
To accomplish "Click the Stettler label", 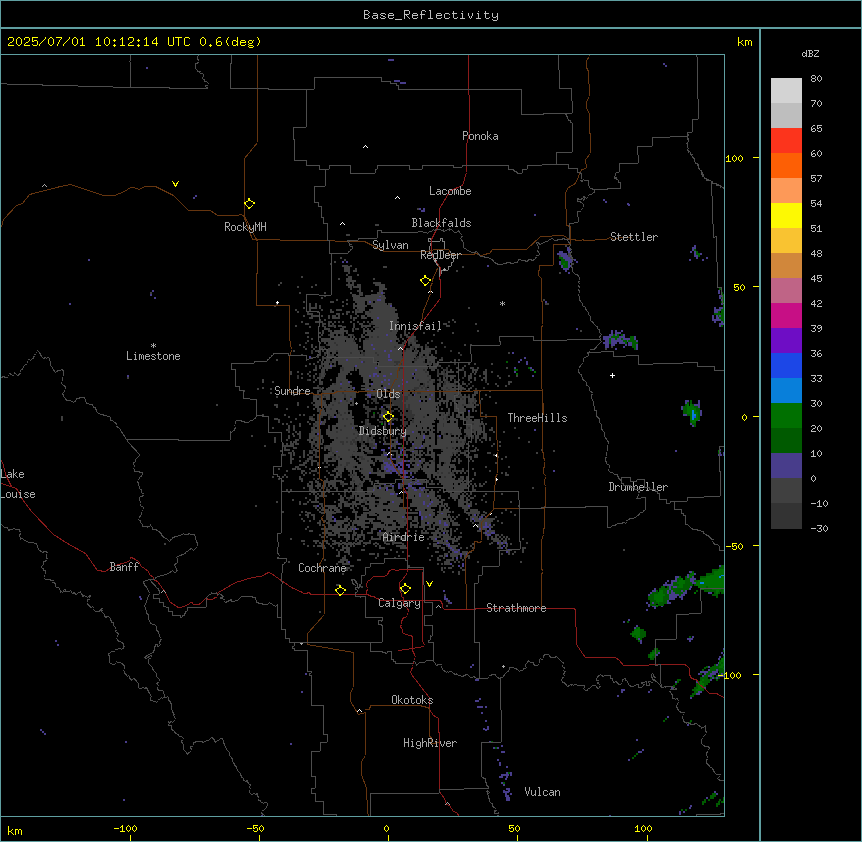I will click(x=634, y=237).
